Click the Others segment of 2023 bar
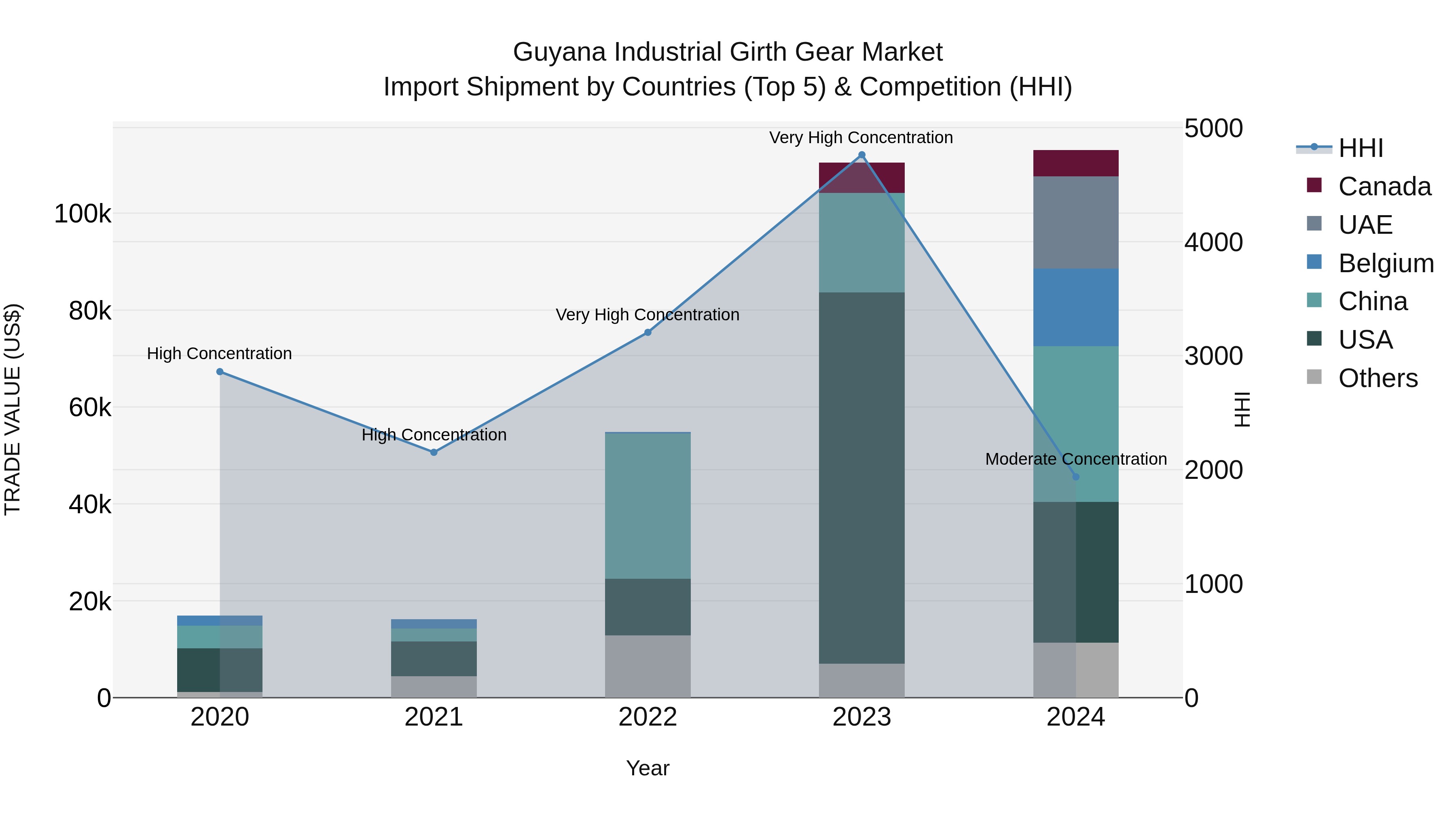Screen dimensions: 1456x819 [x=862, y=681]
